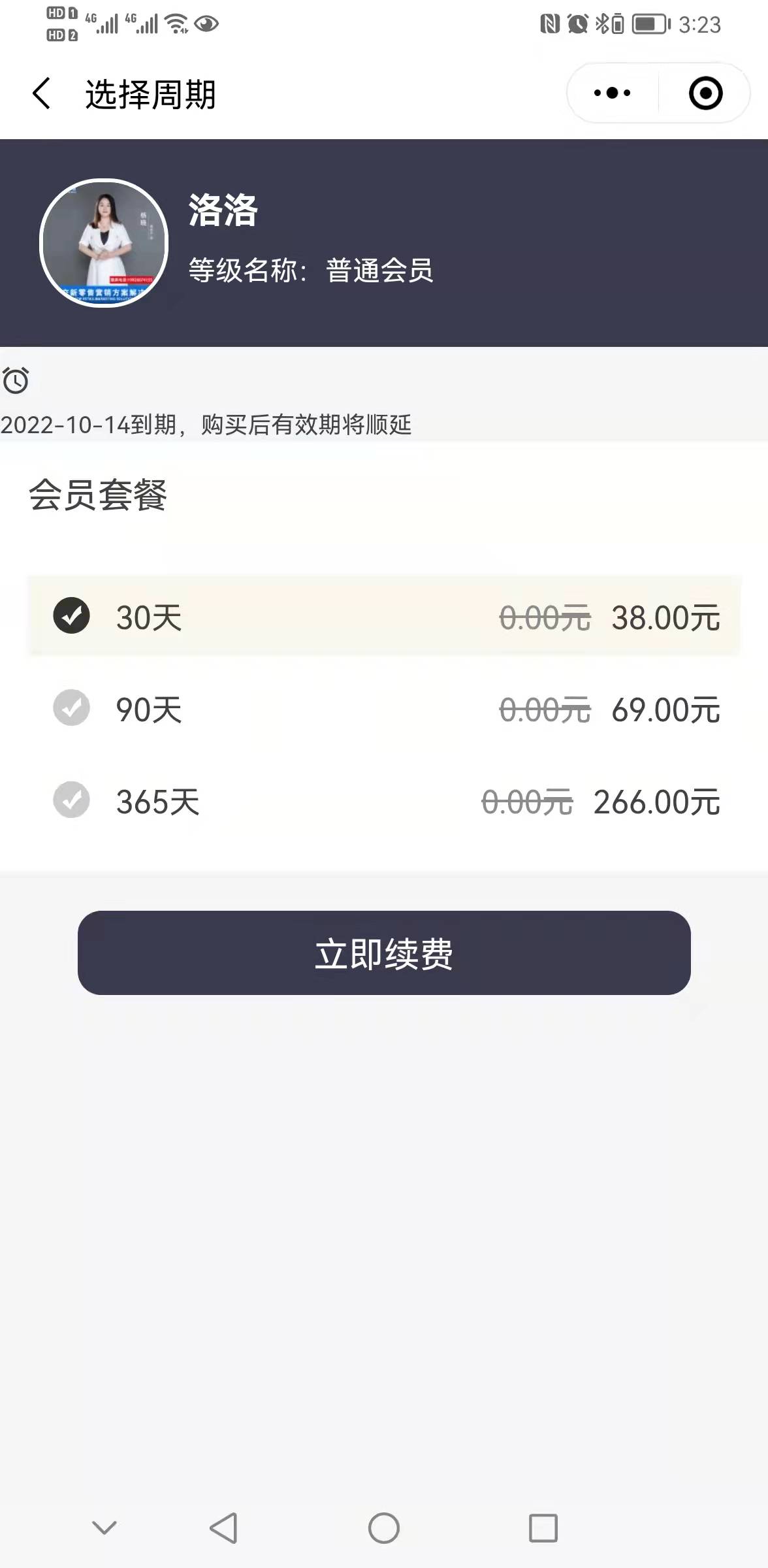Go back with the header arrow
The image size is (768, 1568).
coord(41,93)
